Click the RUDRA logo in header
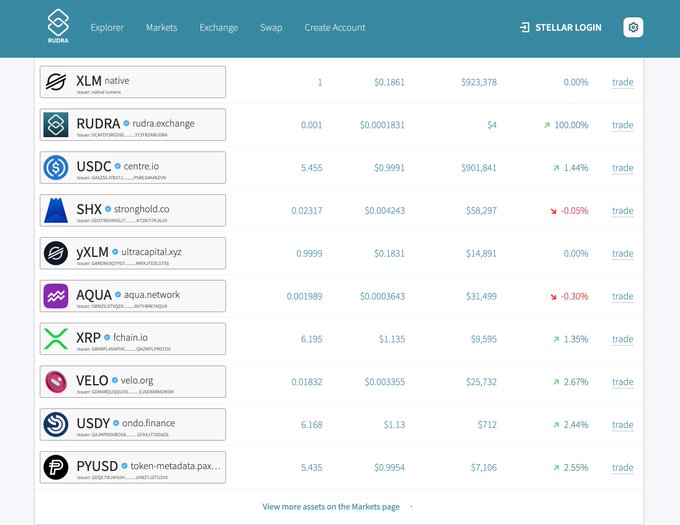Viewport: 680px width, 525px height. (x=58, y=26)
